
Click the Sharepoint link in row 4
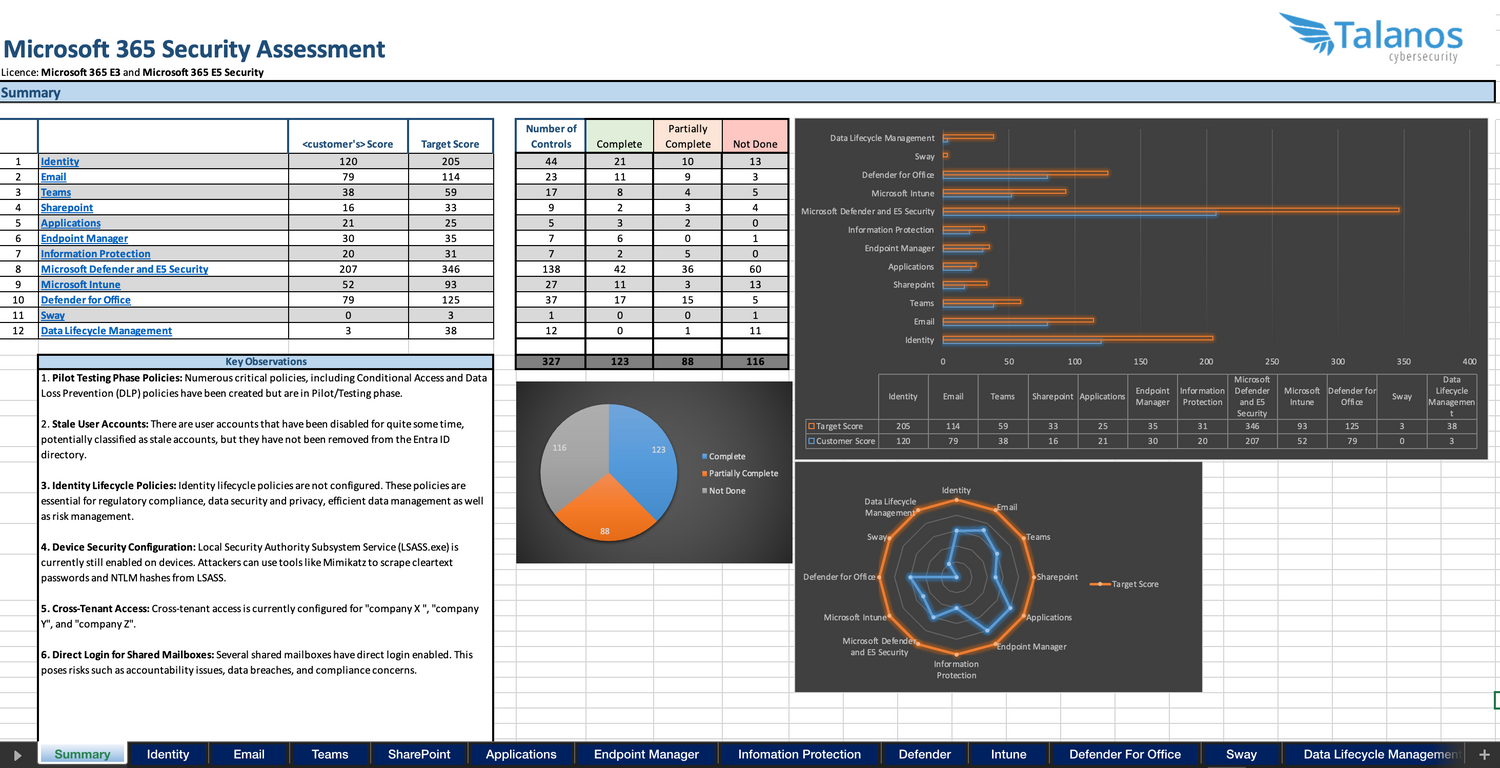[67, 208]
